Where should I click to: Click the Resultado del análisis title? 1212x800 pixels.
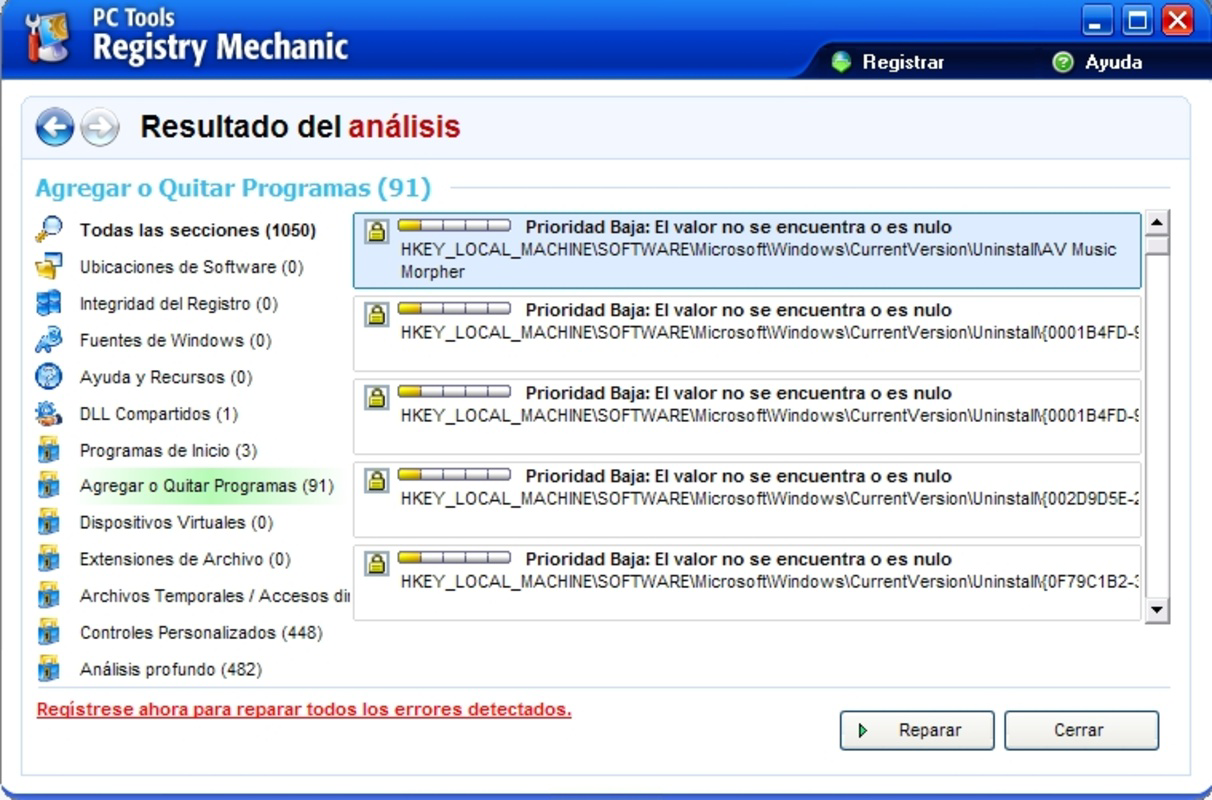(x=300, y=127)
